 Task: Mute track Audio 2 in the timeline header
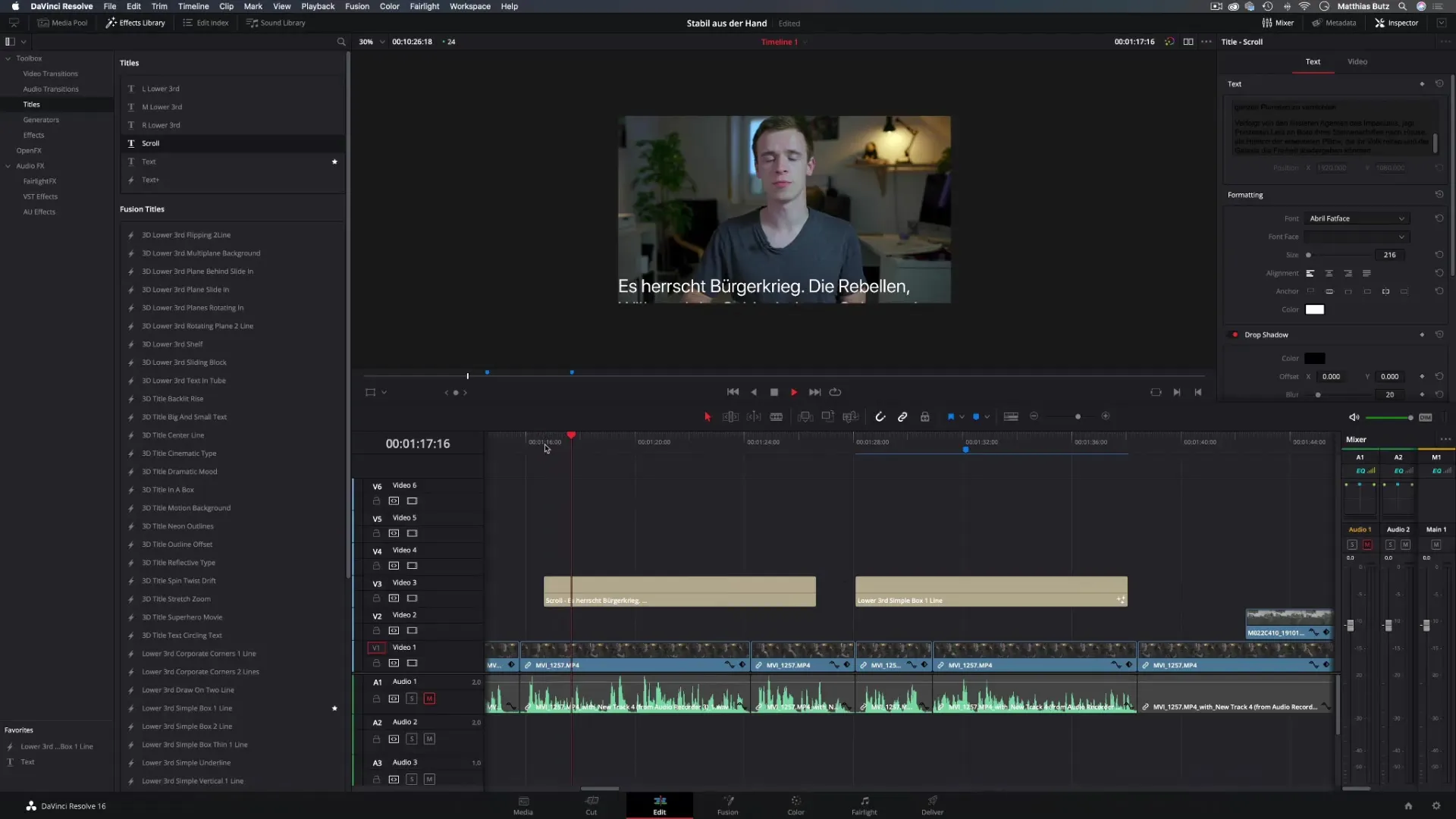click(429, 739)
